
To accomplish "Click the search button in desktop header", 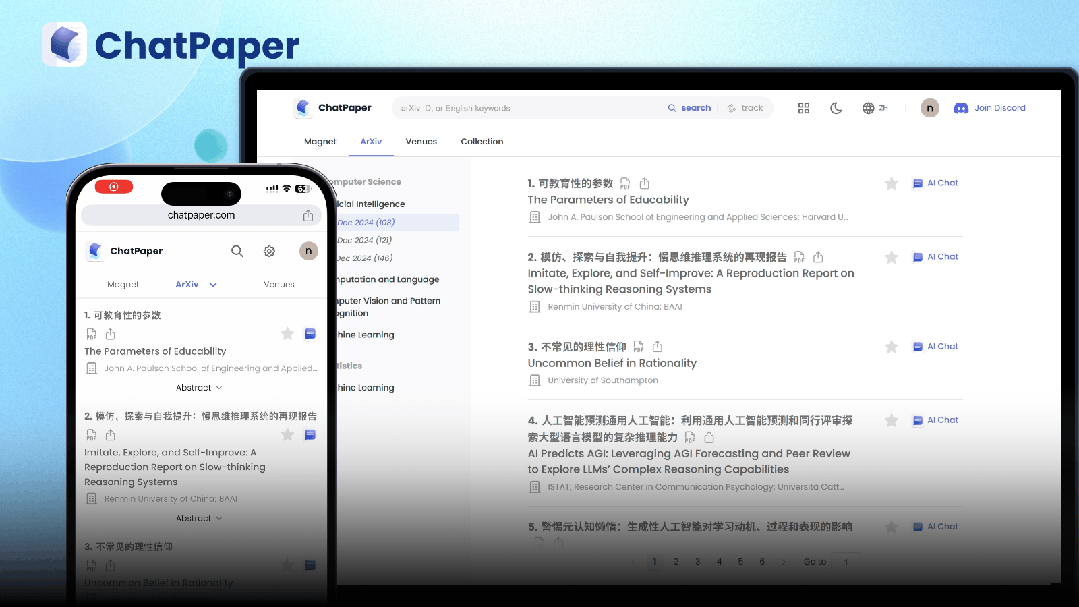I will [689, 108].
